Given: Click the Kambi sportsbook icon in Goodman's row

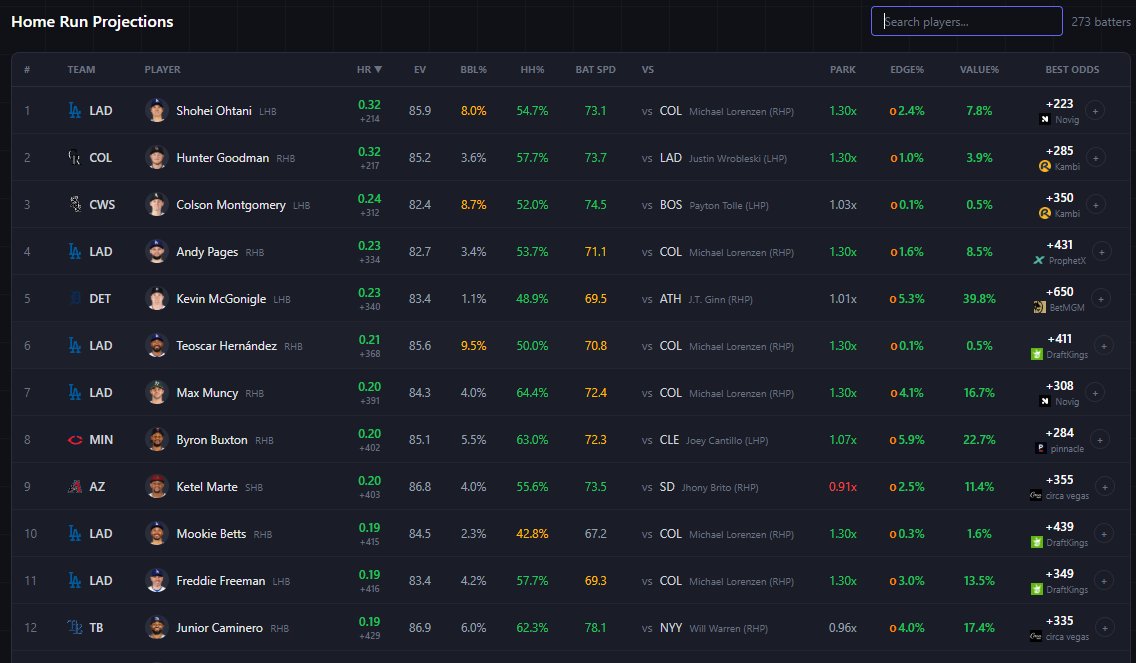Looking at the screenshot, I should 1045,166.
